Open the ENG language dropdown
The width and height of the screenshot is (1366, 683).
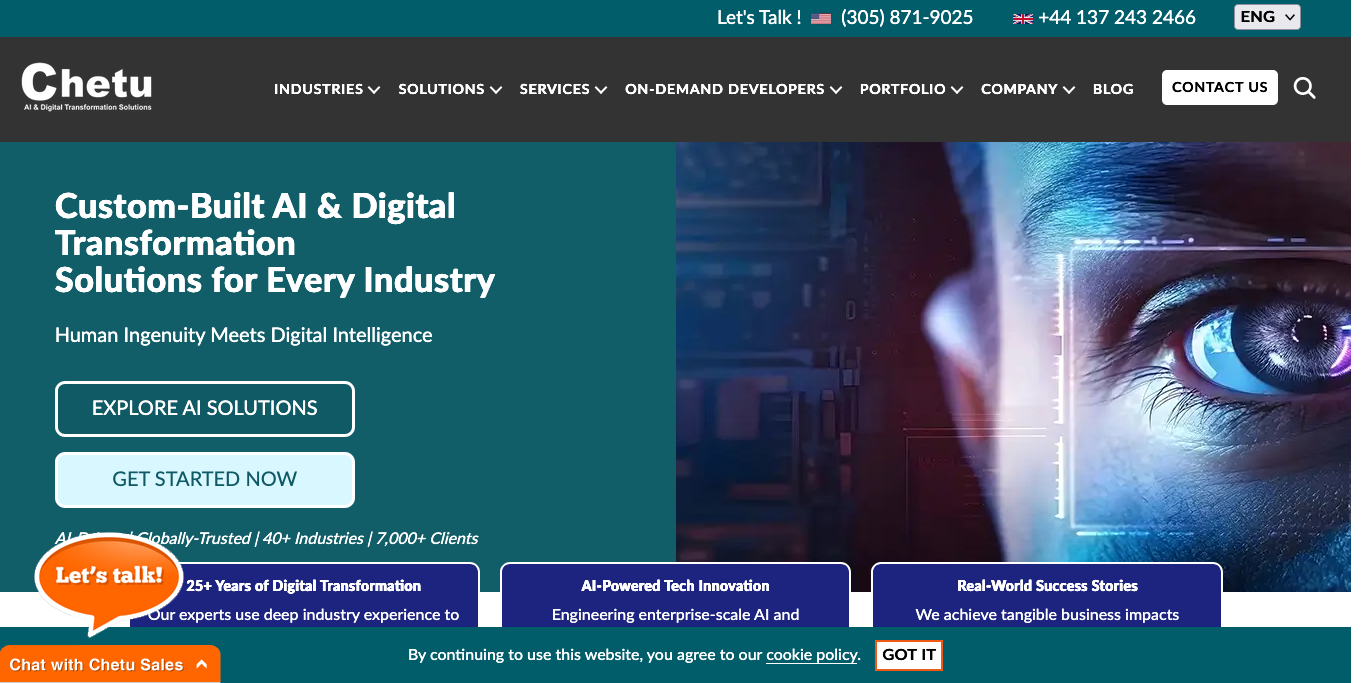click(x=1266, y=17)
